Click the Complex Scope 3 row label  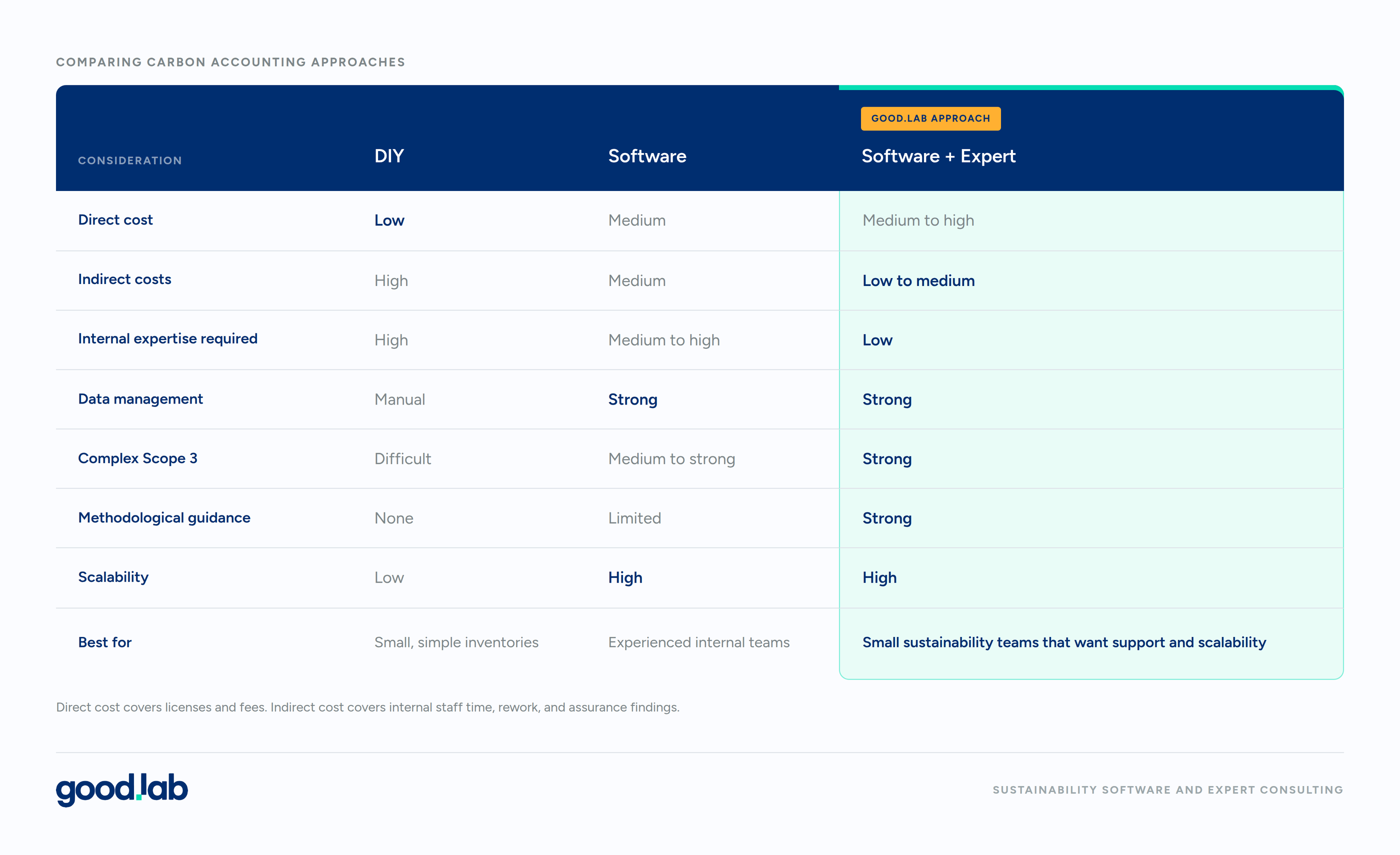tap(137, 458)
